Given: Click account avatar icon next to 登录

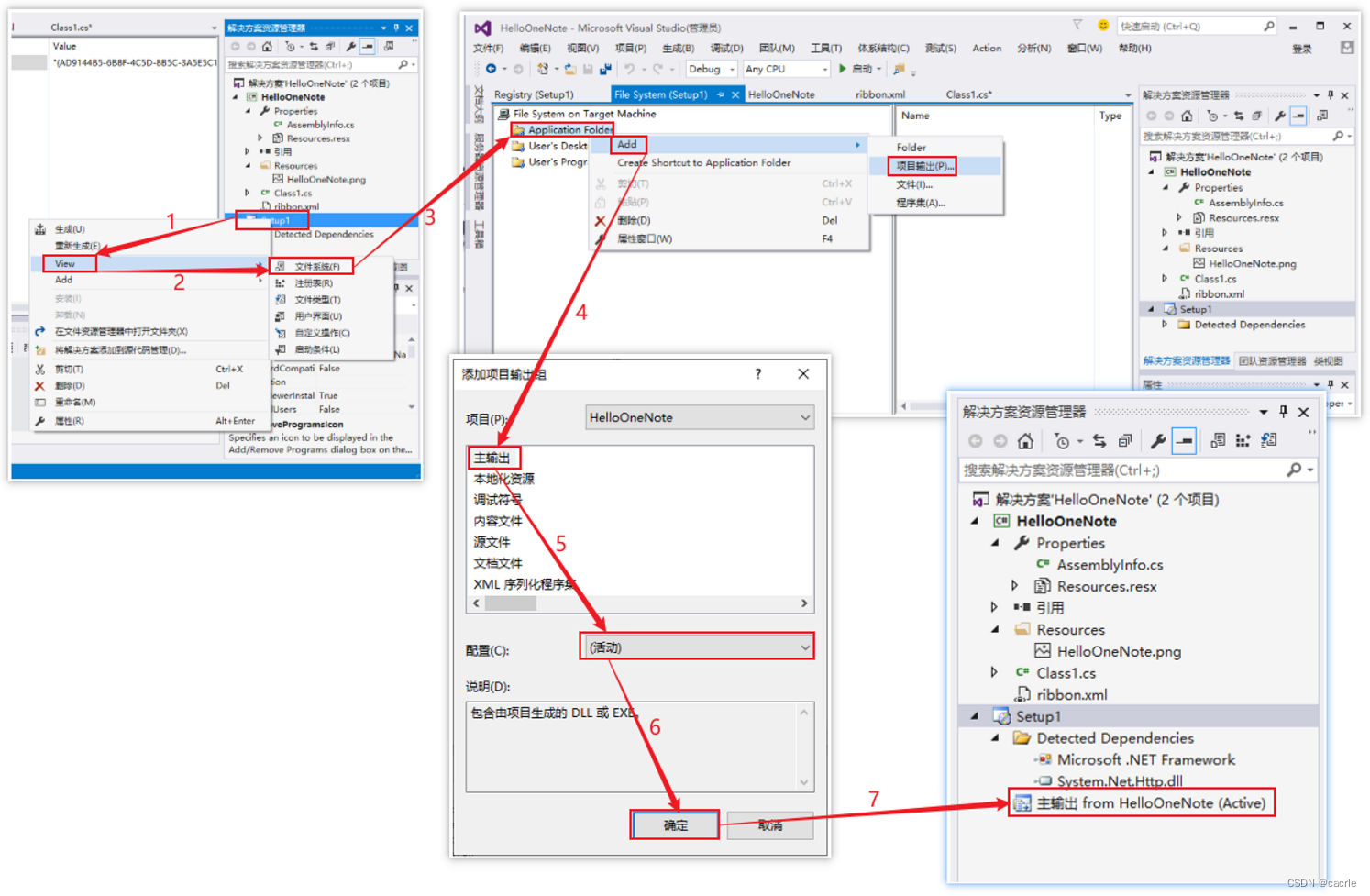Looking at the screenshot, I should 1346,48.
